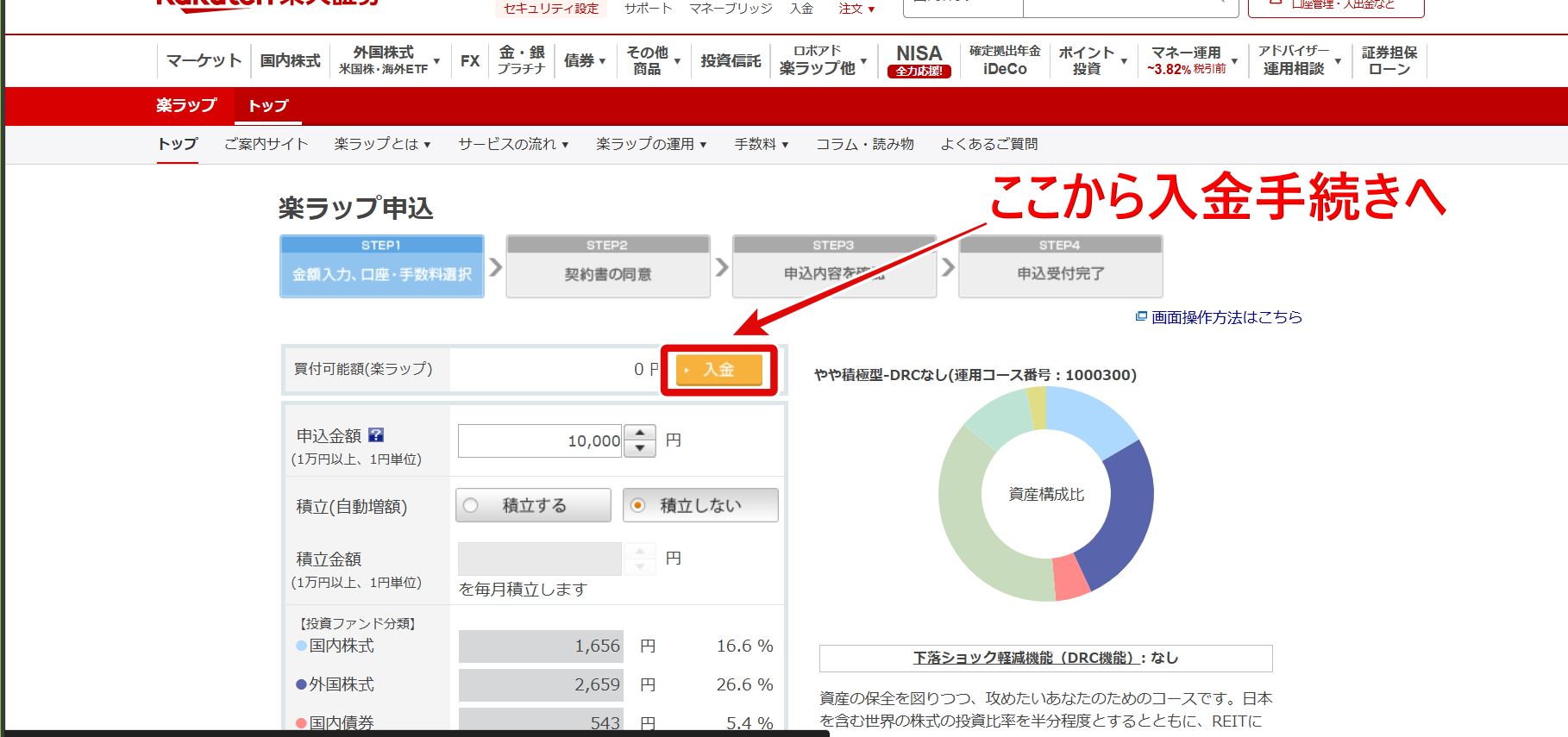Viewport: 1568px width, 737px height.
Task: Expand the 債券 menu dropdown
Action: pos(585,60)
